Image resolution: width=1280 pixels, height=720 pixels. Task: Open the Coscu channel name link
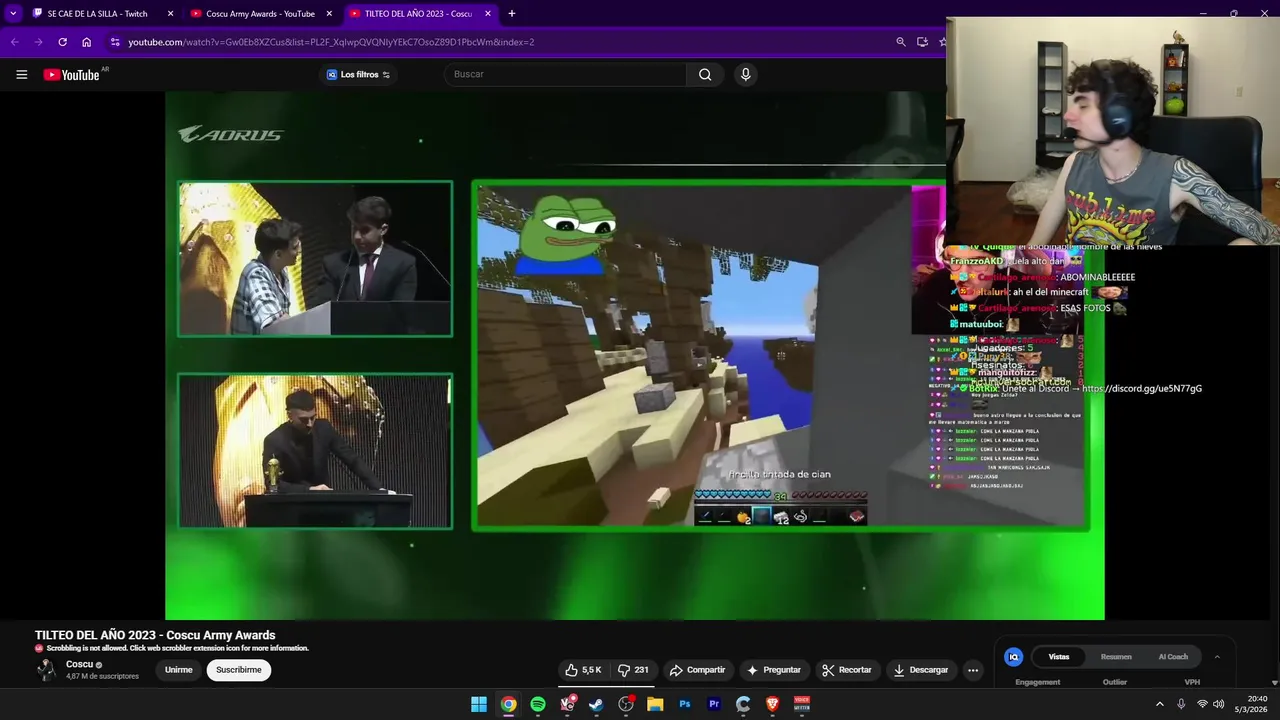coord(79,664)
